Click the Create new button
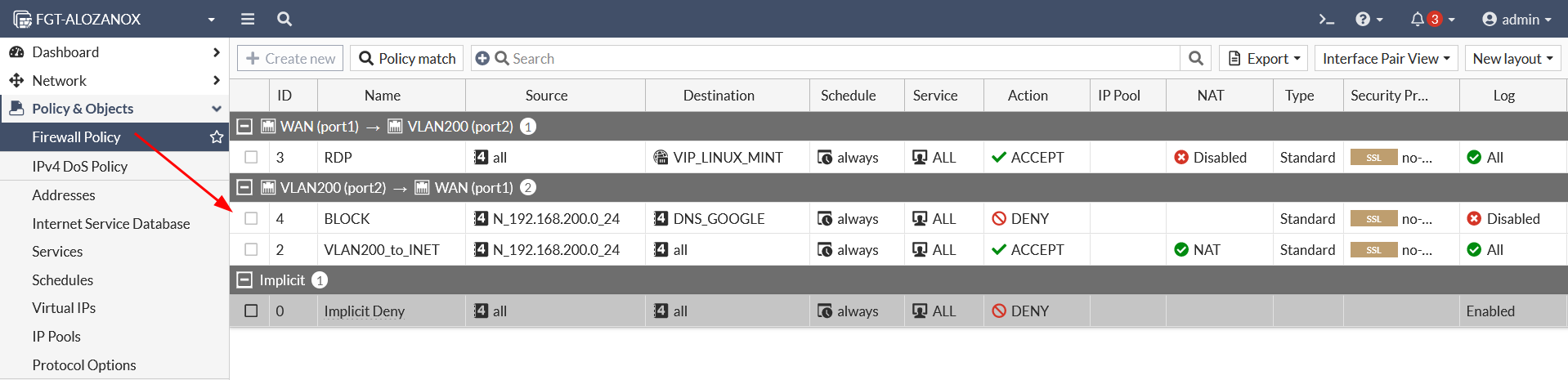The height and width of the screenshot is (380, 1568). (x=290, y=58)
